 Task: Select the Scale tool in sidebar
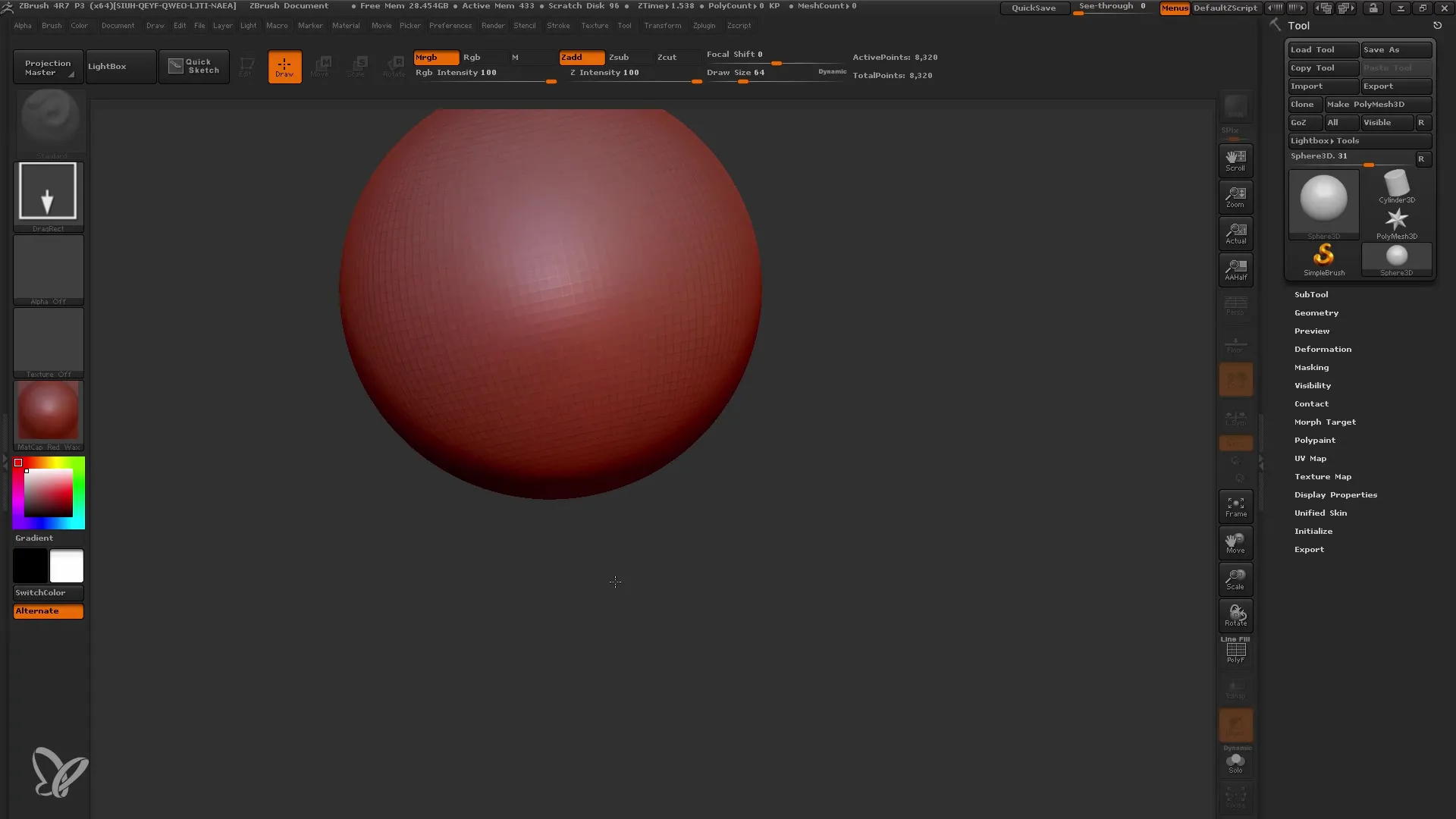(1236, 579)
